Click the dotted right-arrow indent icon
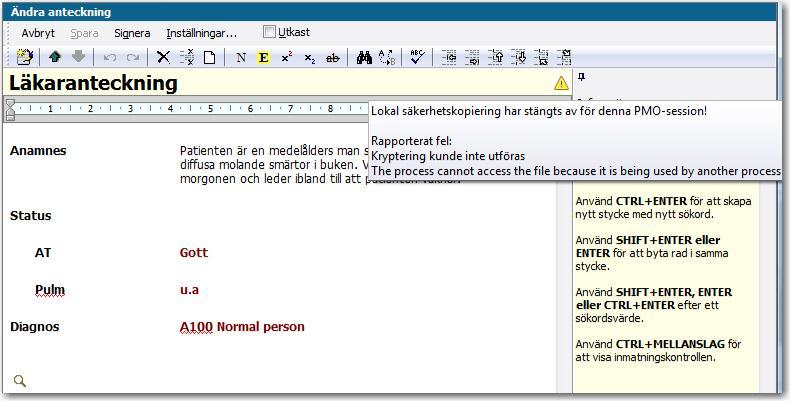 (472, 57)
